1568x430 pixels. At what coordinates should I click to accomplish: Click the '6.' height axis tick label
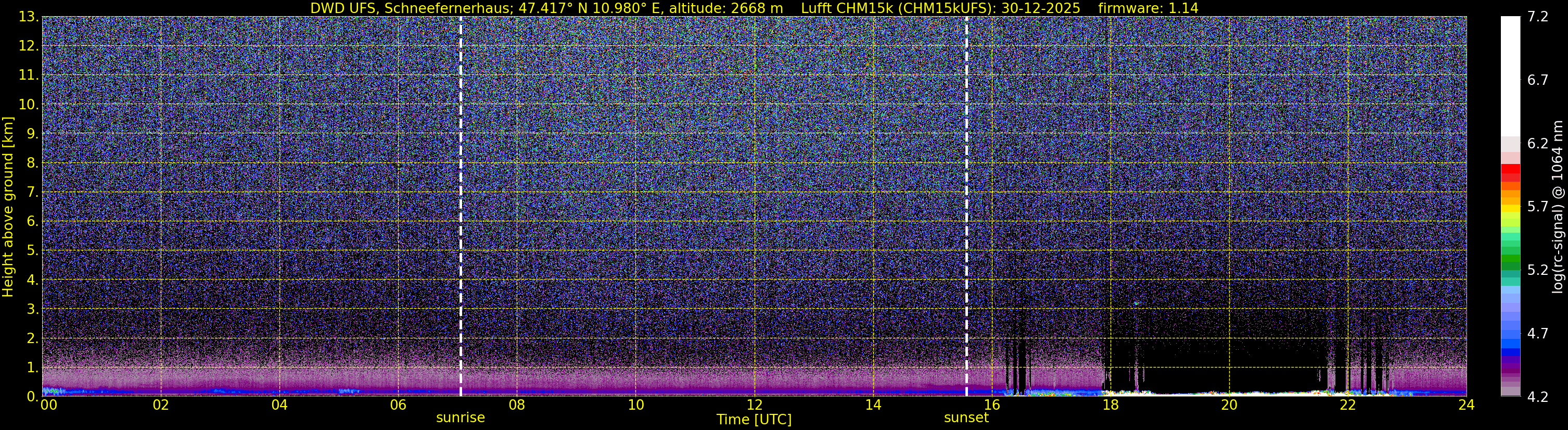click(x=33, y=221)
